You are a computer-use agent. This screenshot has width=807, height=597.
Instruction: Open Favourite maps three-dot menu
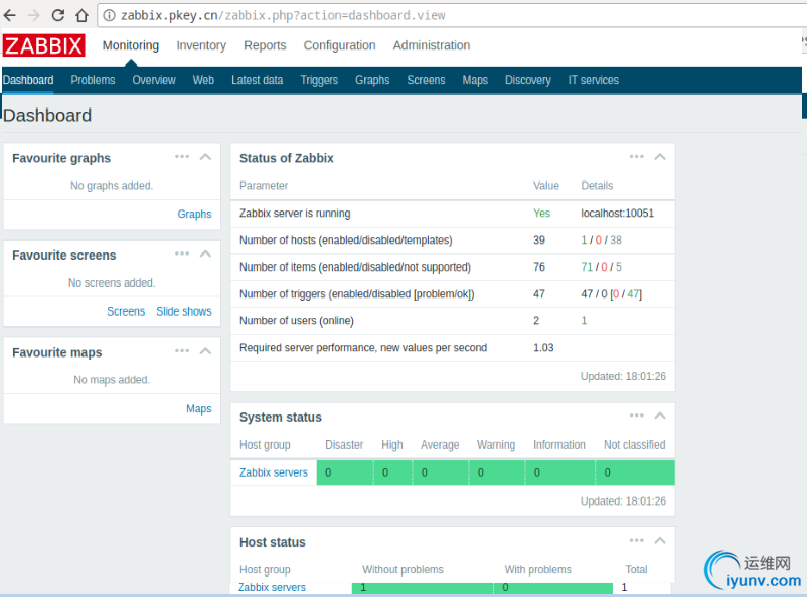click(182, 350)
